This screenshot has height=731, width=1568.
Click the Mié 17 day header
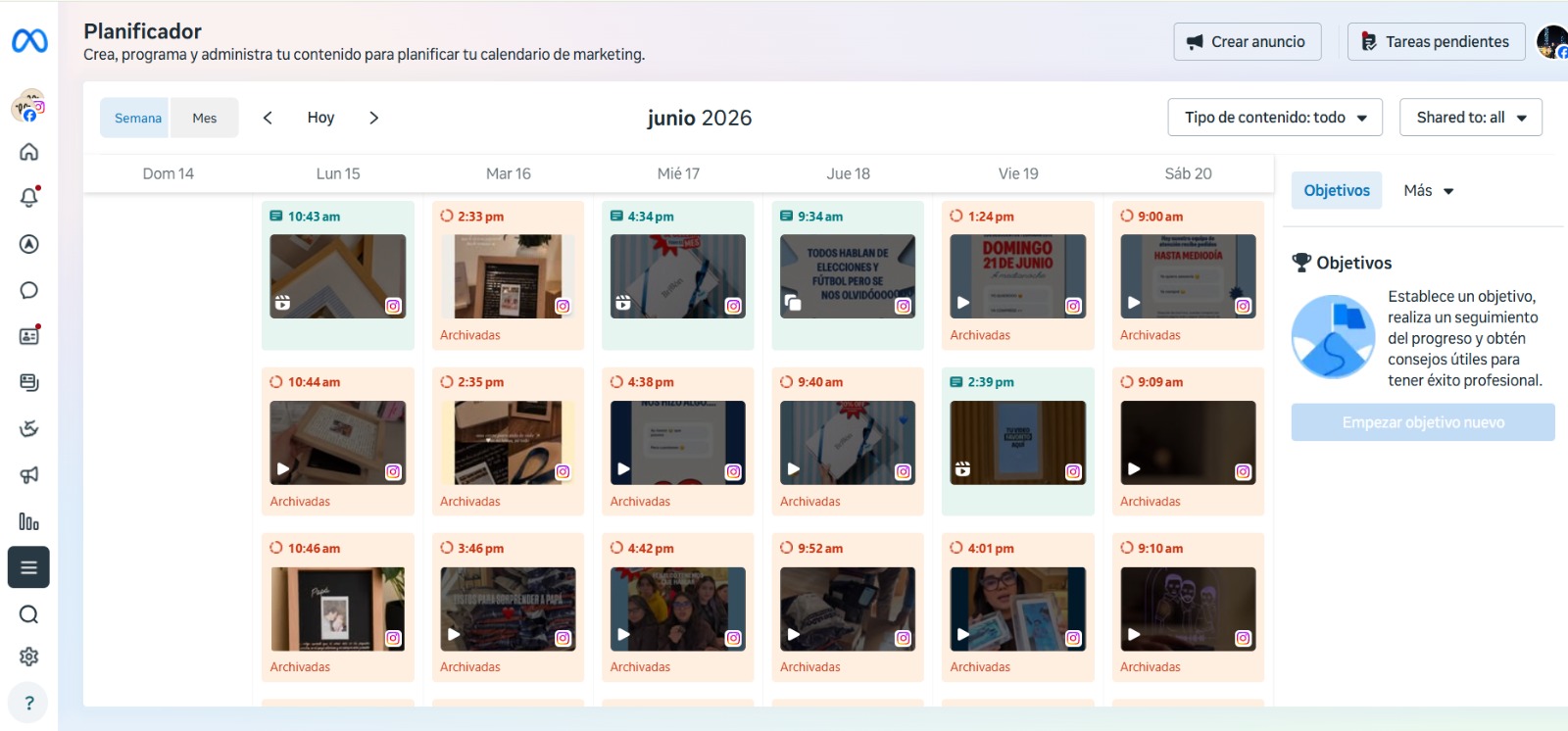pyautogui.click(x=678, y=173)
